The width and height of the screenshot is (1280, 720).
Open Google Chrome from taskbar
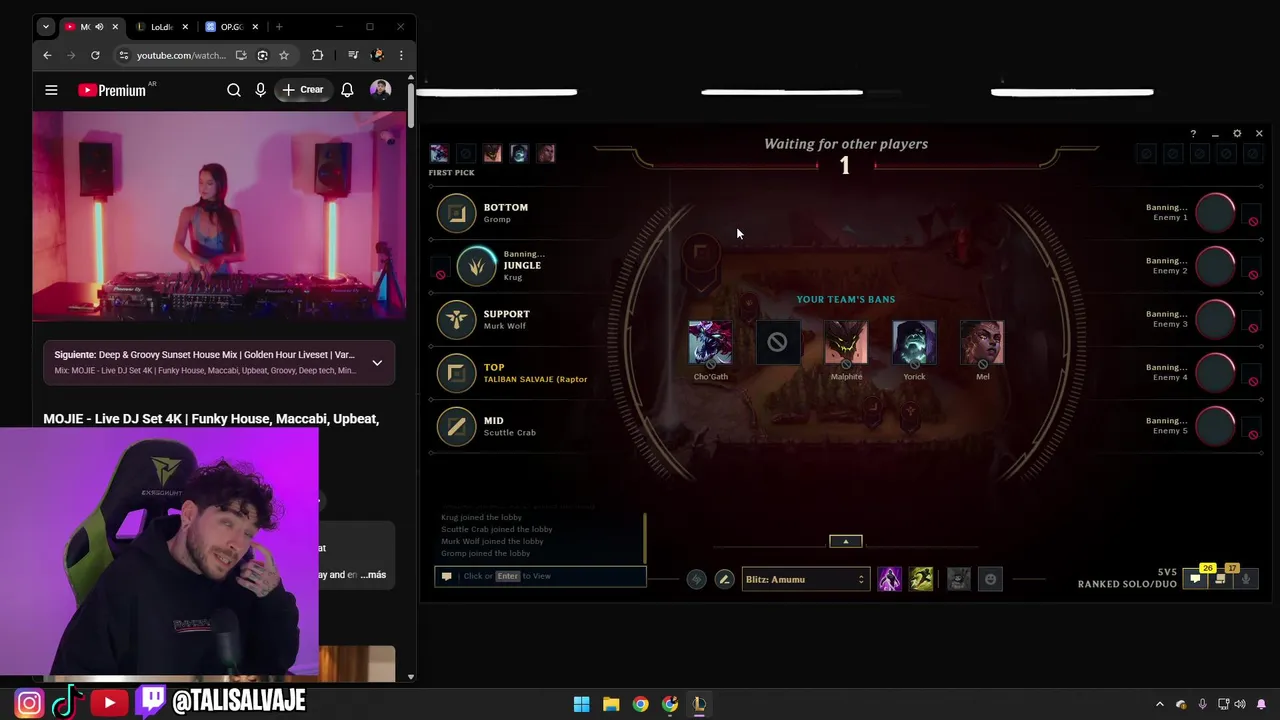tap(640, 704)
